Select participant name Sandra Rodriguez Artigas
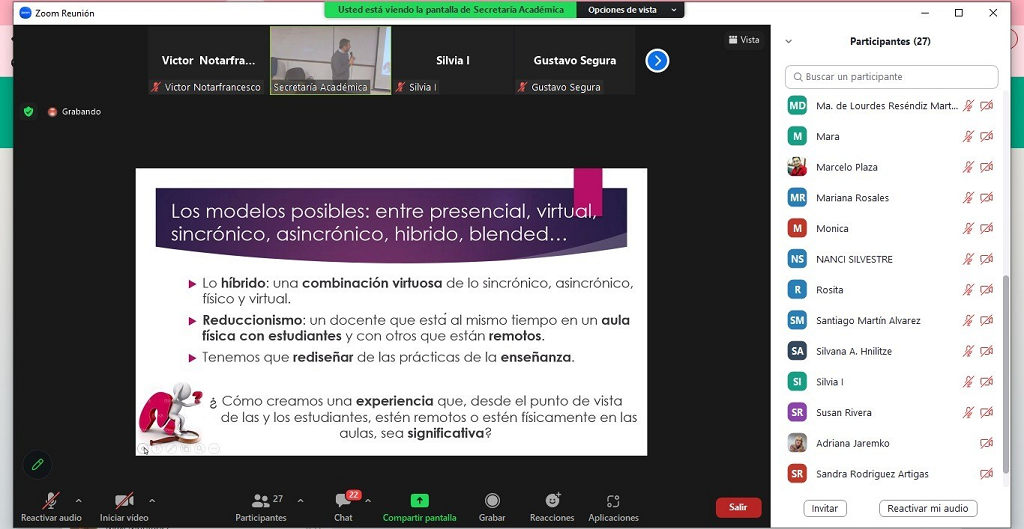The height and width of the screenshot is (529, 1024). tap(872, 474)
